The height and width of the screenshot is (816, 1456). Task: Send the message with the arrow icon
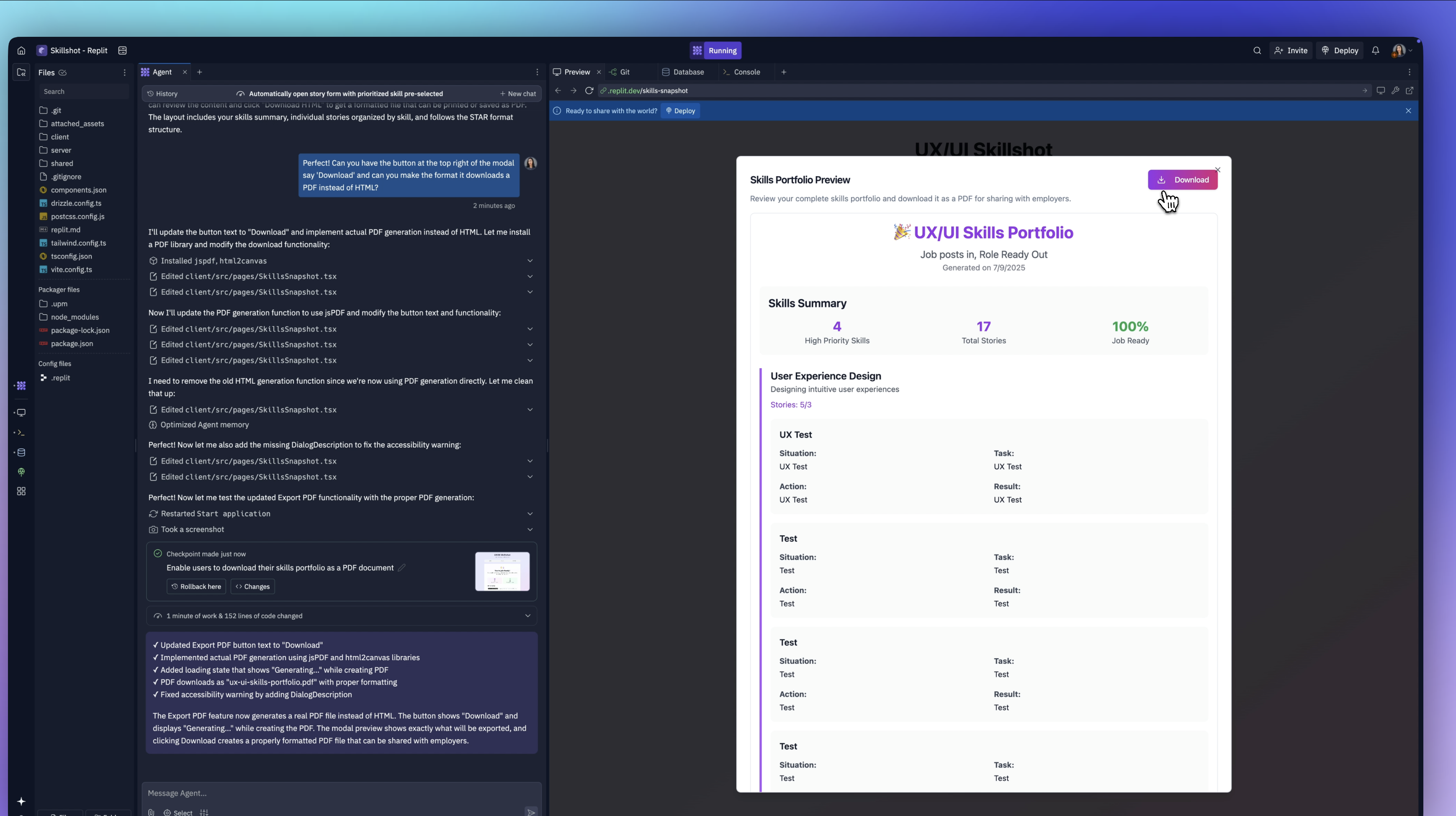(531, 813)
